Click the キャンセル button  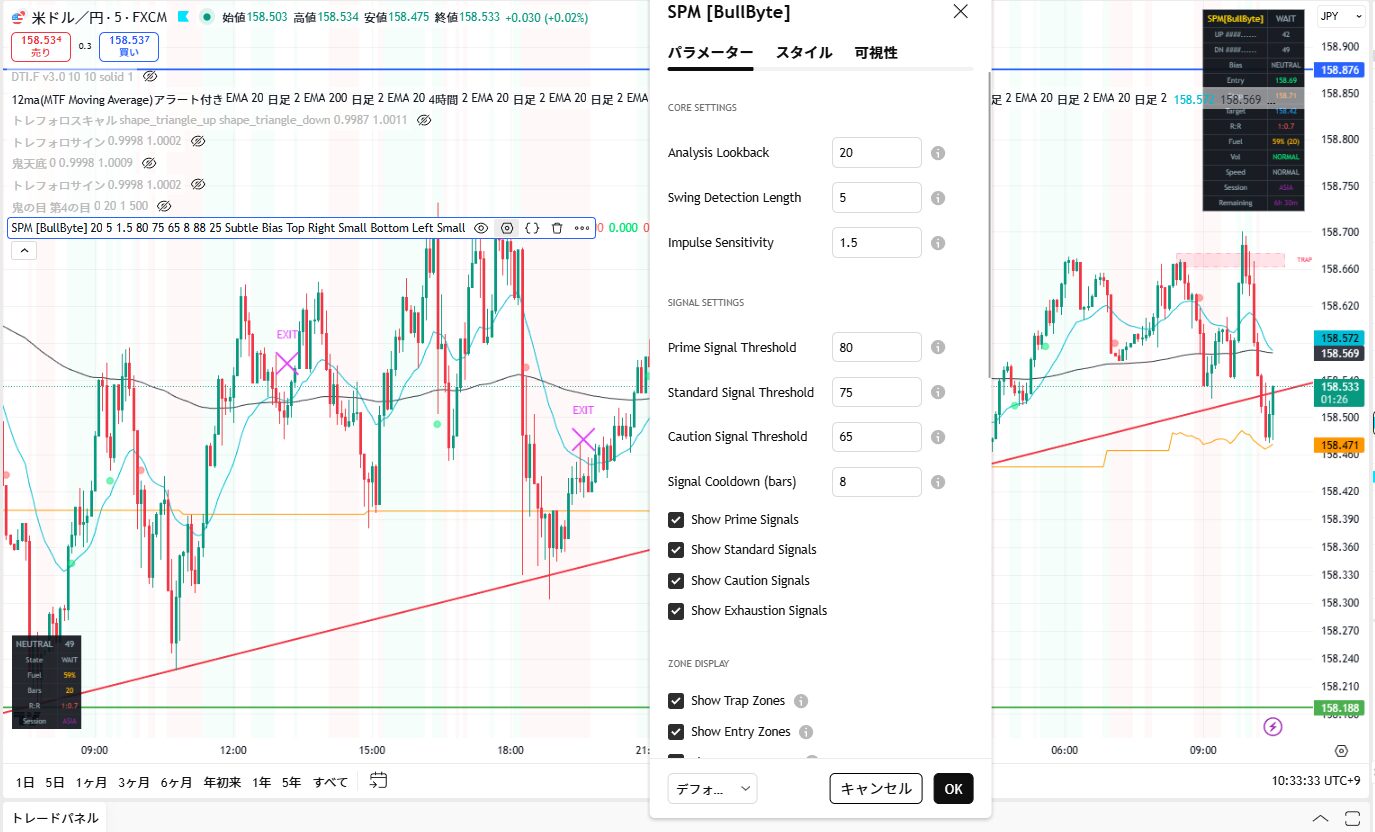pyautogui.click(x=875, y=788)
